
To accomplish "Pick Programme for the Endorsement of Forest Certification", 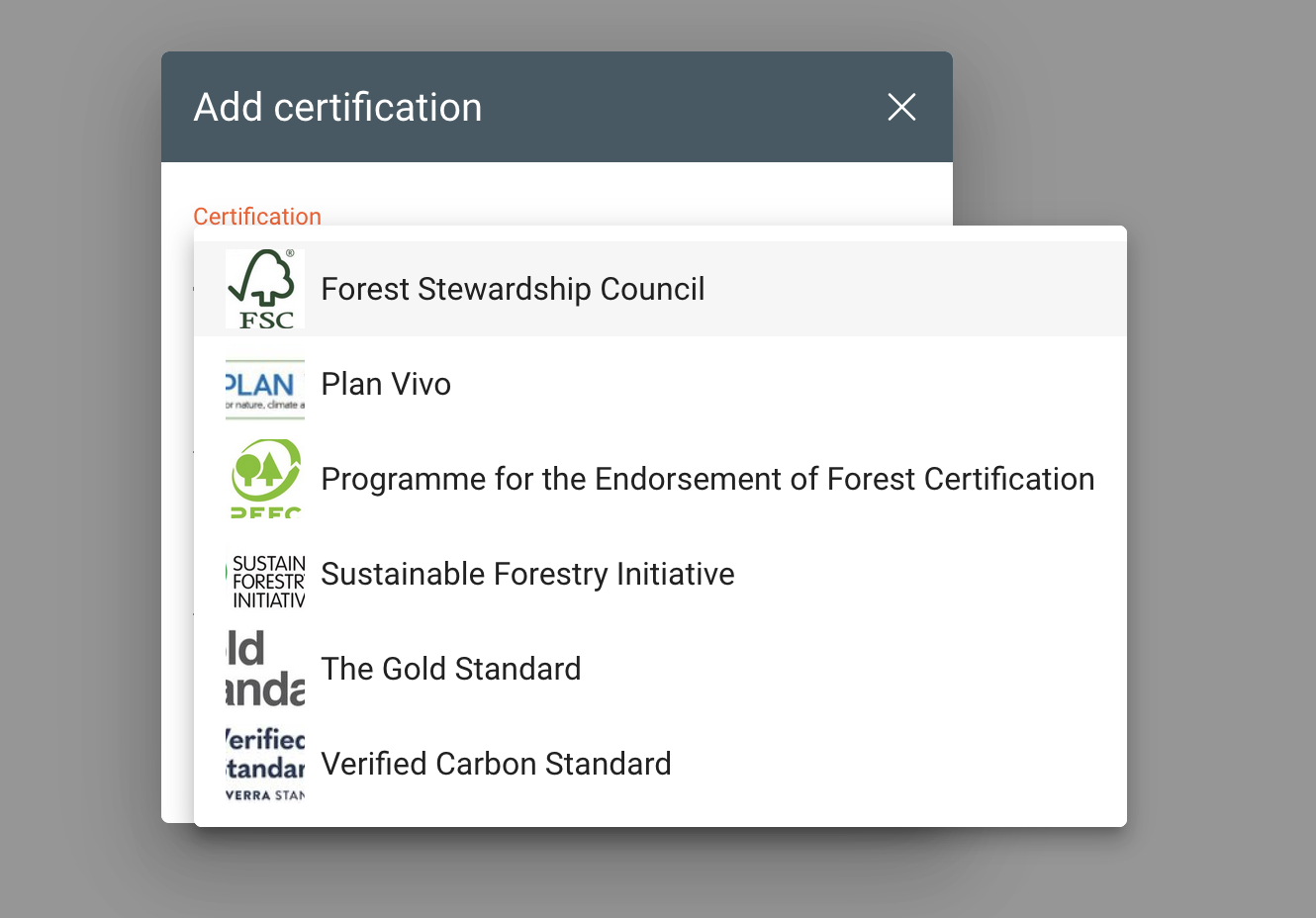I will tap(707, 479).
